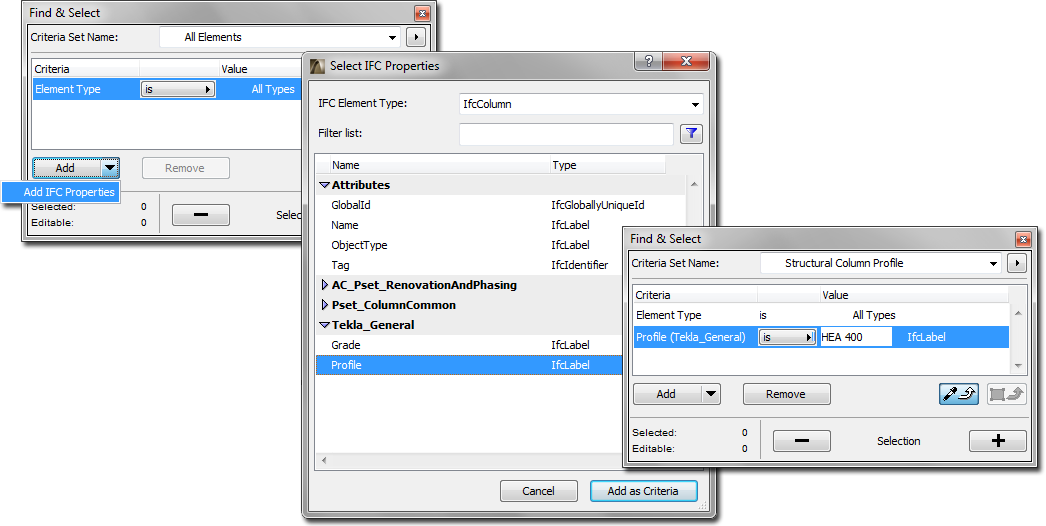The image size is (1046, 526).
Task: Click the filter funnel icon beside Filter list
Action: tap(691, 134)
